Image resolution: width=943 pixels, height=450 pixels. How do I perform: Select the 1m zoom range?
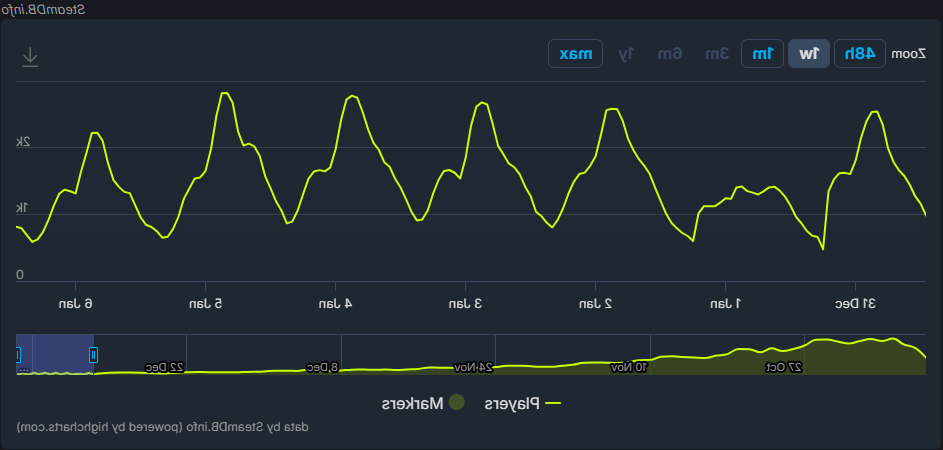pos(762,54)
